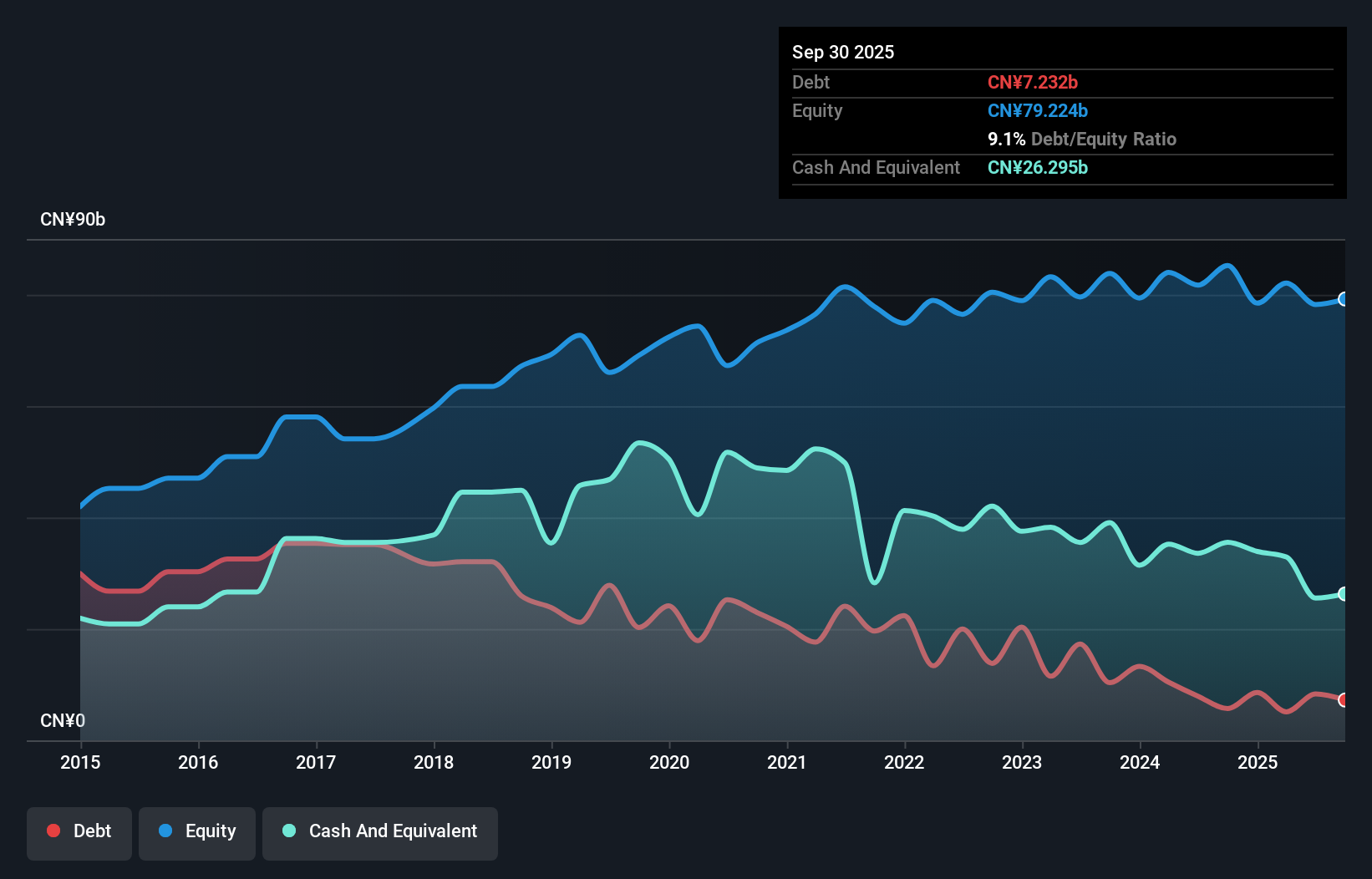
Task: Select the 2025 label on the timeline
Action: coord(1258,763)
